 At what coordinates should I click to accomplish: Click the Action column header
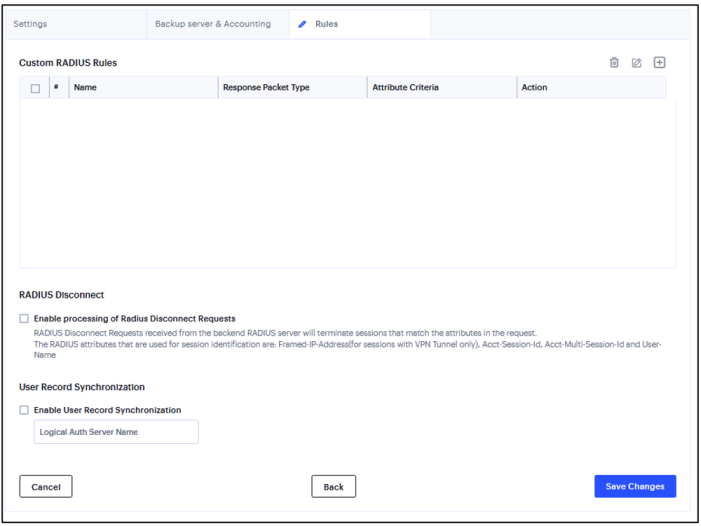pos(534,88)
